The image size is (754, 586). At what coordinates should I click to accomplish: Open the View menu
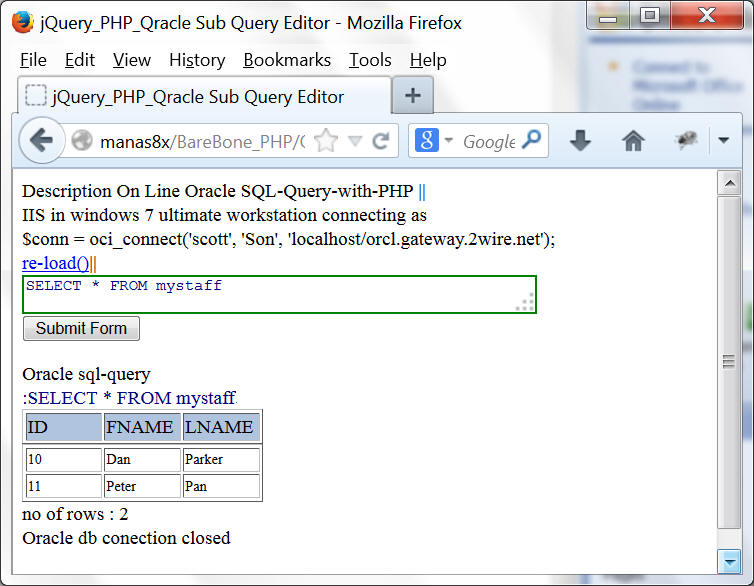click(132, 60)
